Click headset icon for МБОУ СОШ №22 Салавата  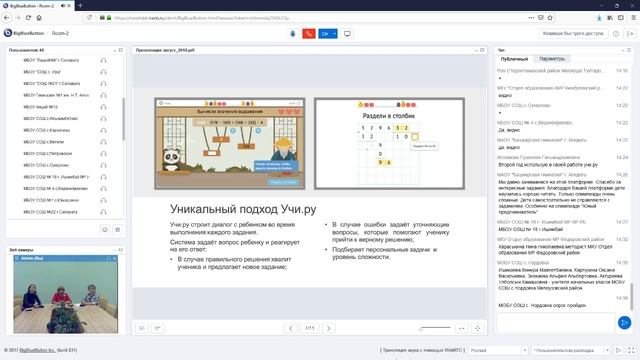[103, 212]
